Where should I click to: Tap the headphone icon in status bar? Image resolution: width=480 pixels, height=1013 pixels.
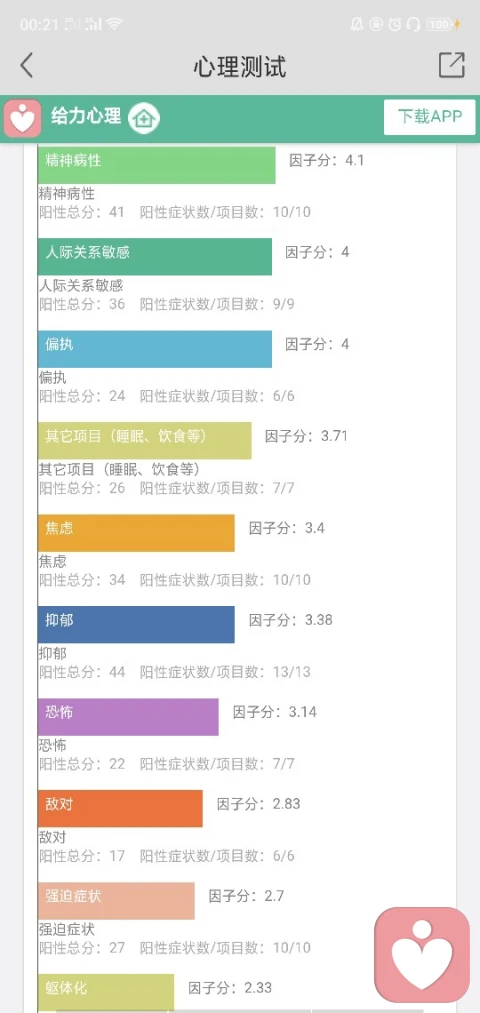pos(414,25)
